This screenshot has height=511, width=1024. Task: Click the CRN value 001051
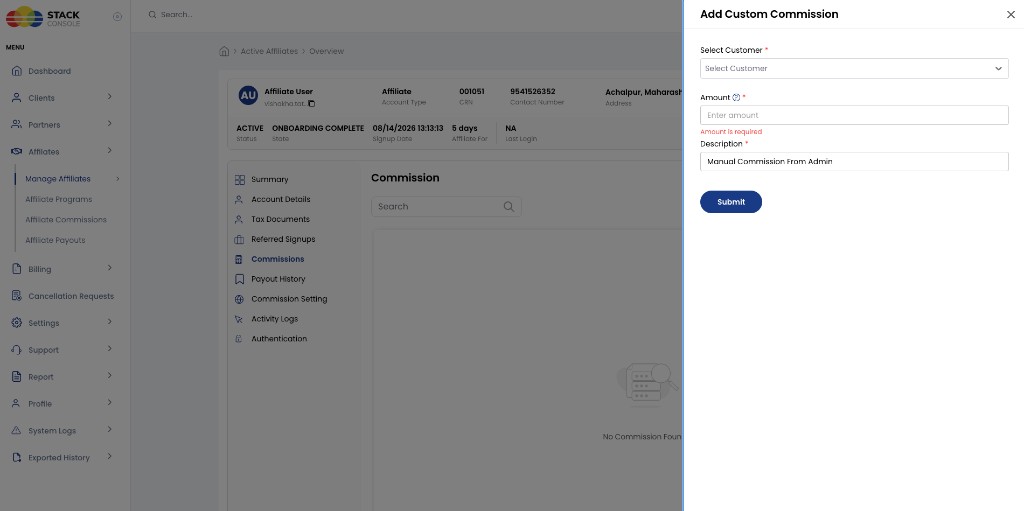click(472, 91)
